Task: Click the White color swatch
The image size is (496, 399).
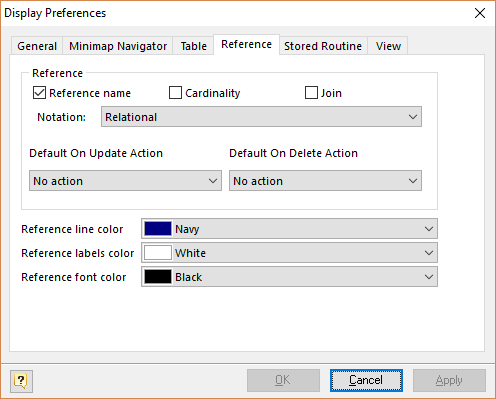Action: [x=158, y=253]
